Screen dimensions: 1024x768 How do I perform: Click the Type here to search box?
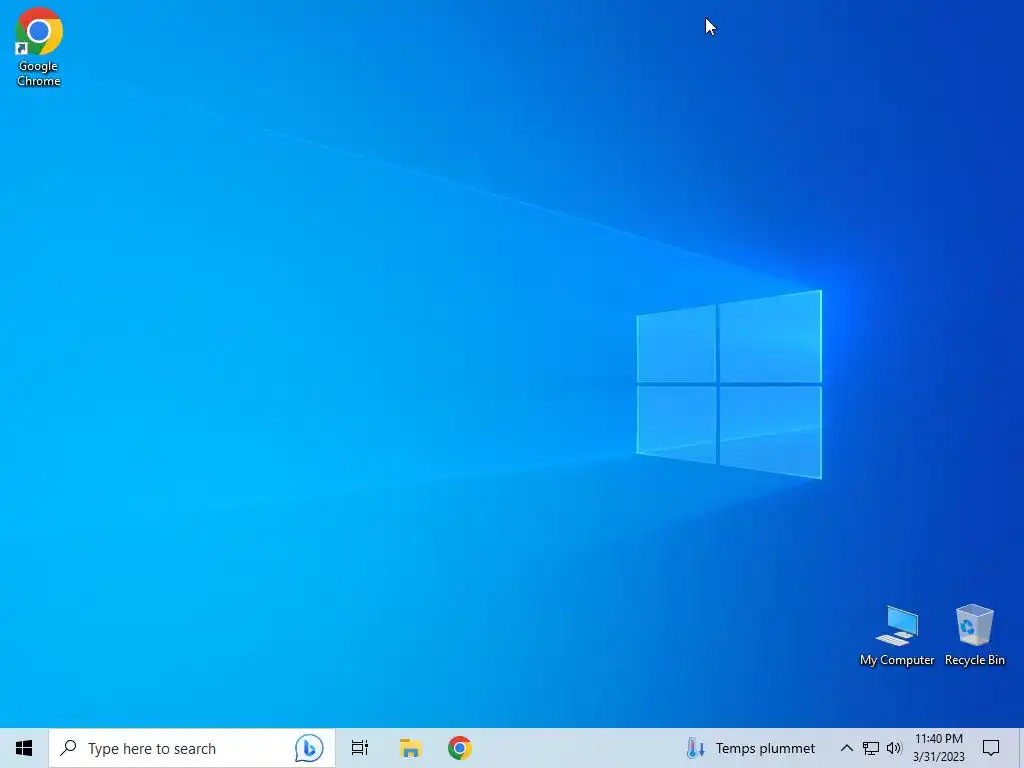(x=192, y=748)
